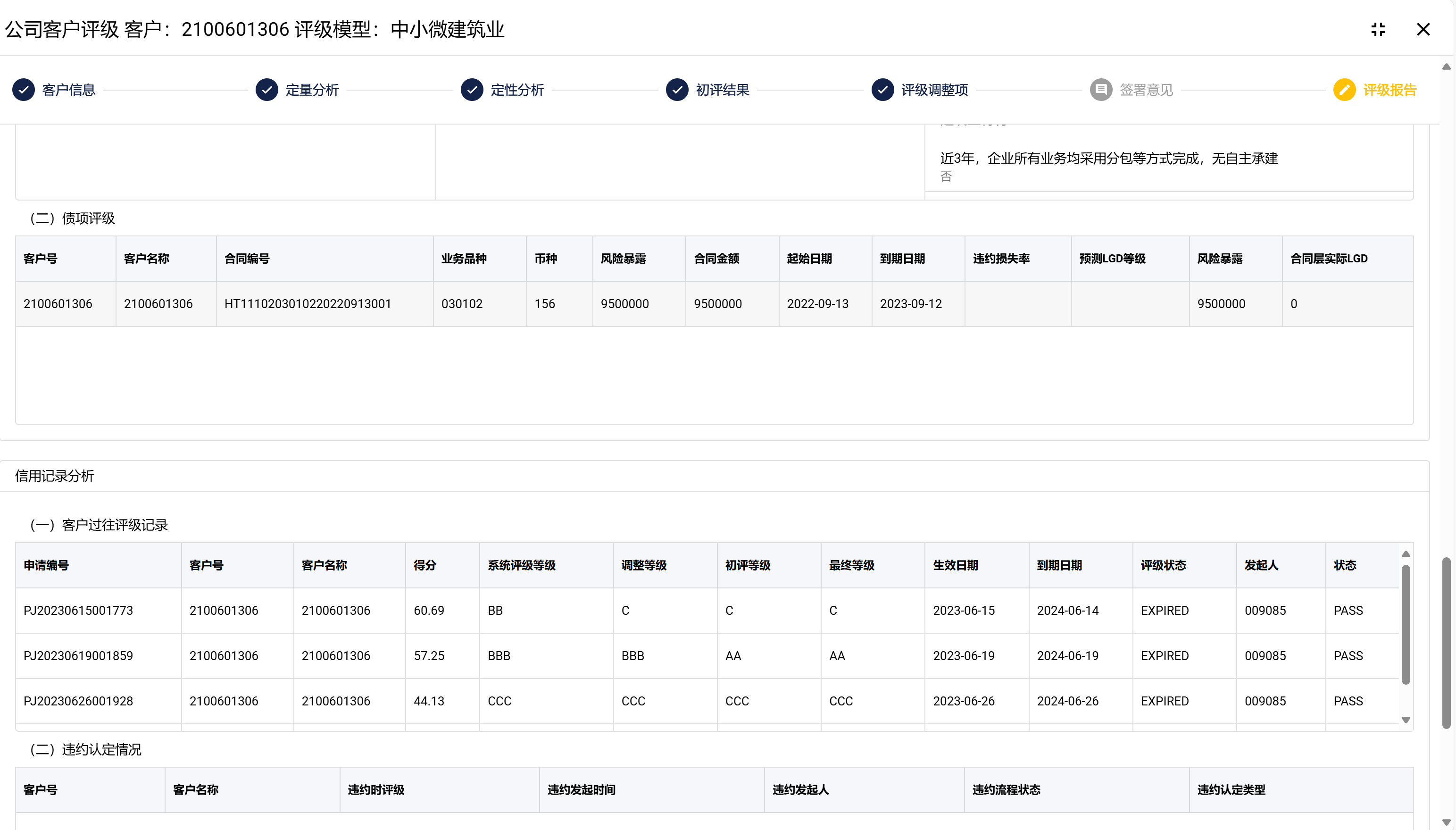Click the 客户信息 step checkmark icon
Viewport: 1456px width, 830px height.
click(x=24, y=90)
